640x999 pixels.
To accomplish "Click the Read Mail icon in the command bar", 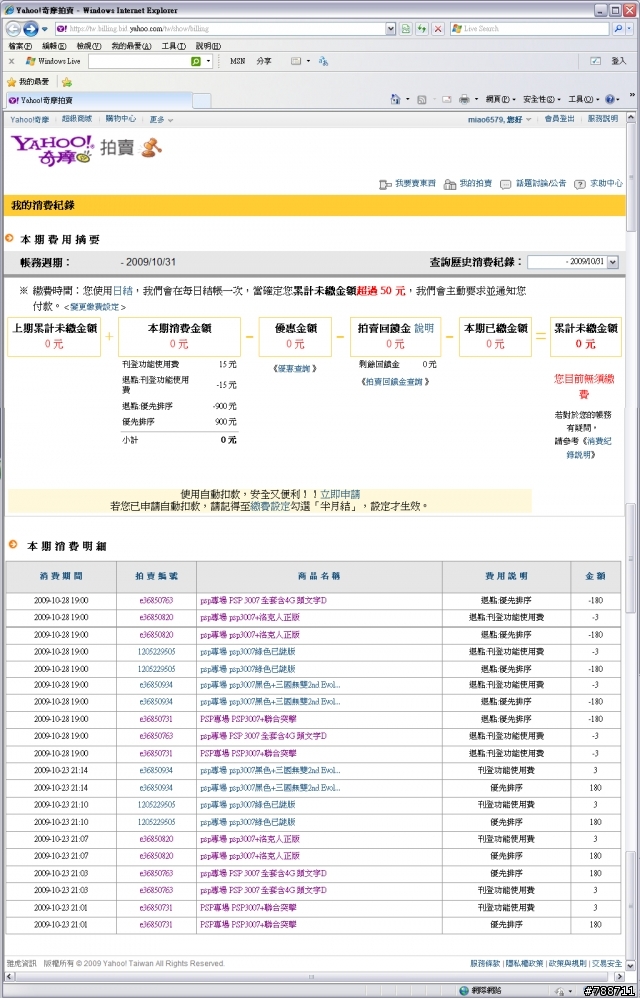I will 446,99.
